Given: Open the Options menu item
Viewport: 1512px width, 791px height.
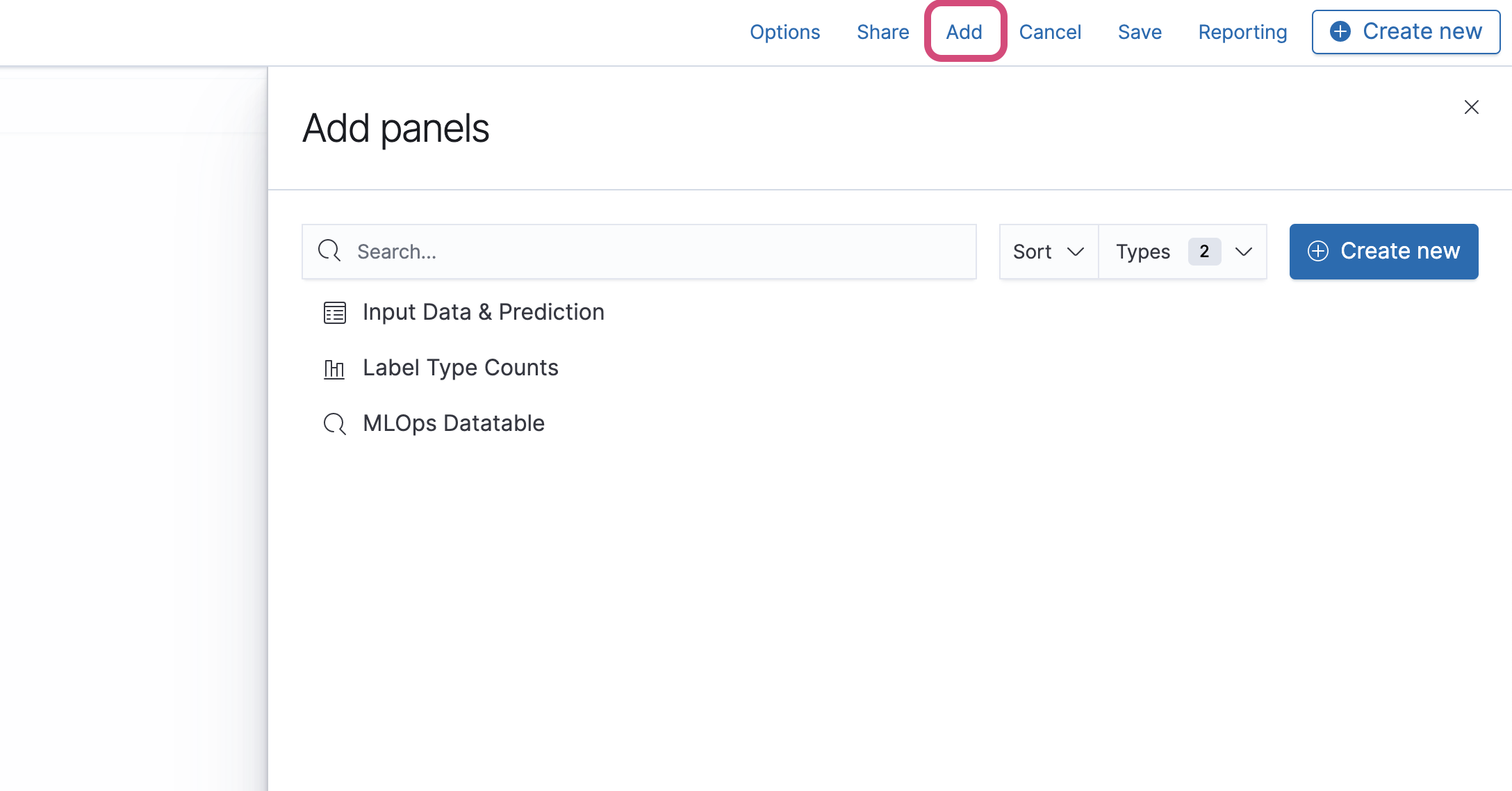Looking at the screenshot, I should [x=785, y=32].
